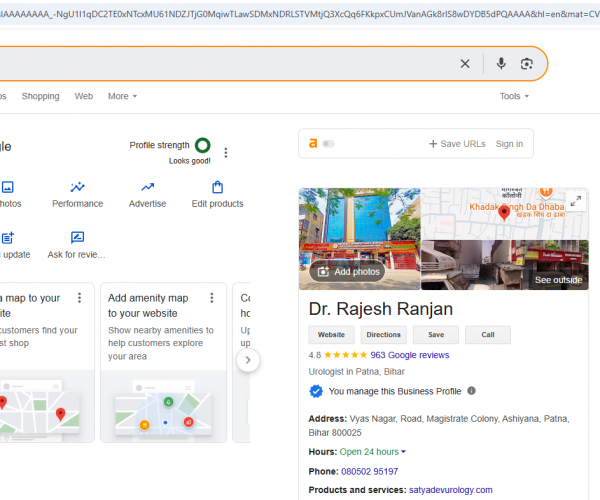
Task: Expand the More search filters dropdown
Action: (122, 96)
